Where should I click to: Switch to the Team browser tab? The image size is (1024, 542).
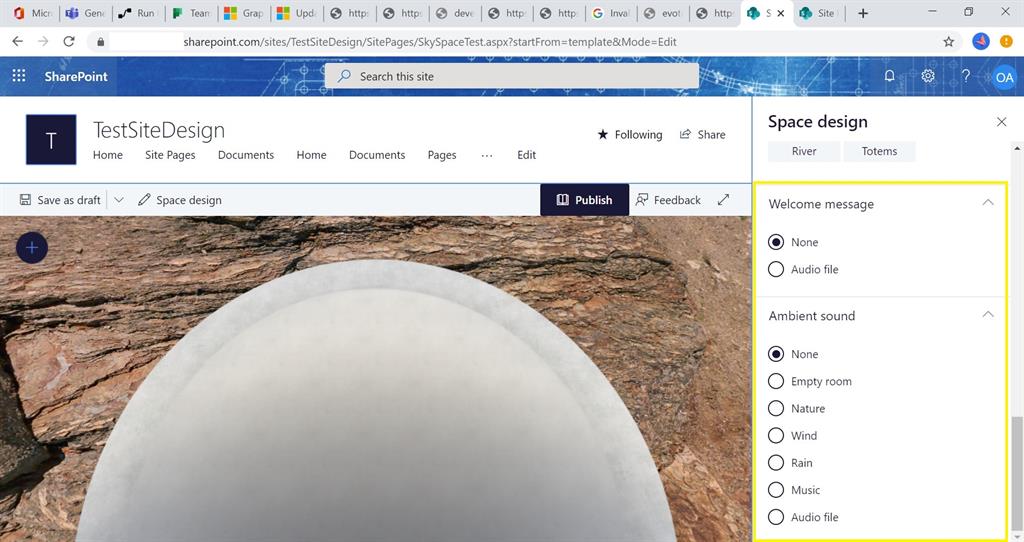[191, 13]
